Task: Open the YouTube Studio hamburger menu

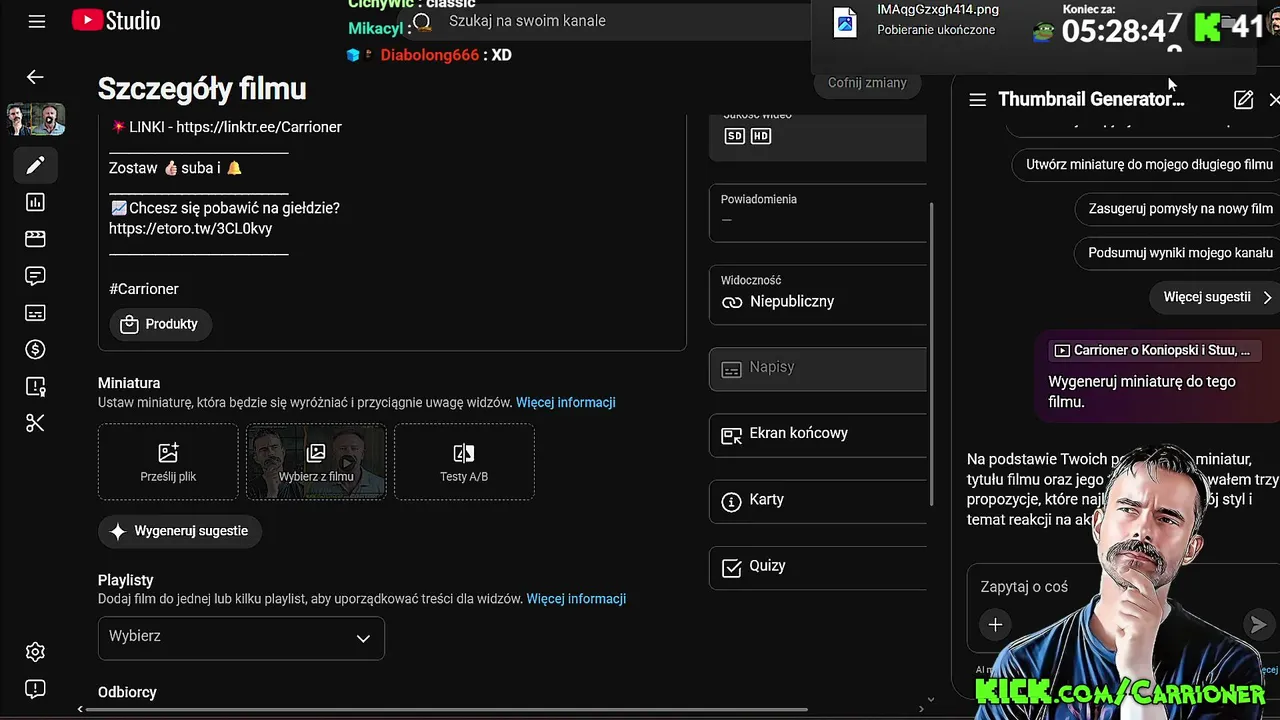Action: (x=37, y=21)
